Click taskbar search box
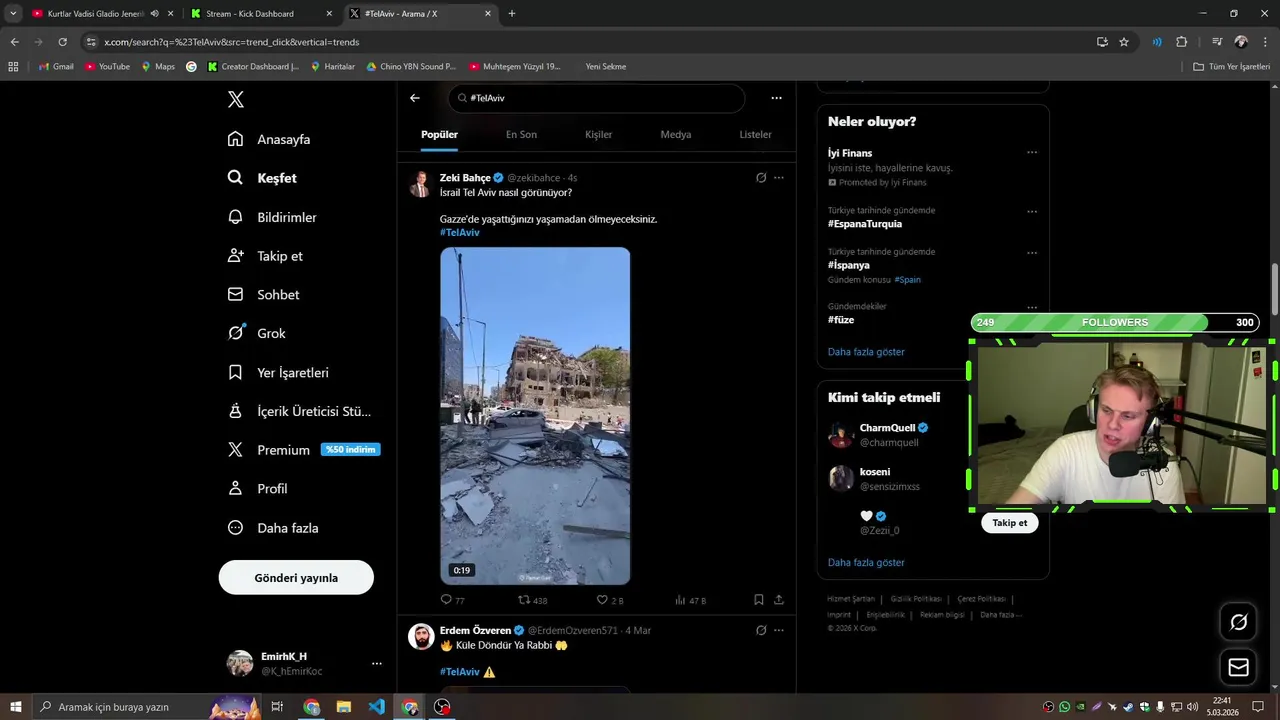1280x720 pixels. [148, 707]
